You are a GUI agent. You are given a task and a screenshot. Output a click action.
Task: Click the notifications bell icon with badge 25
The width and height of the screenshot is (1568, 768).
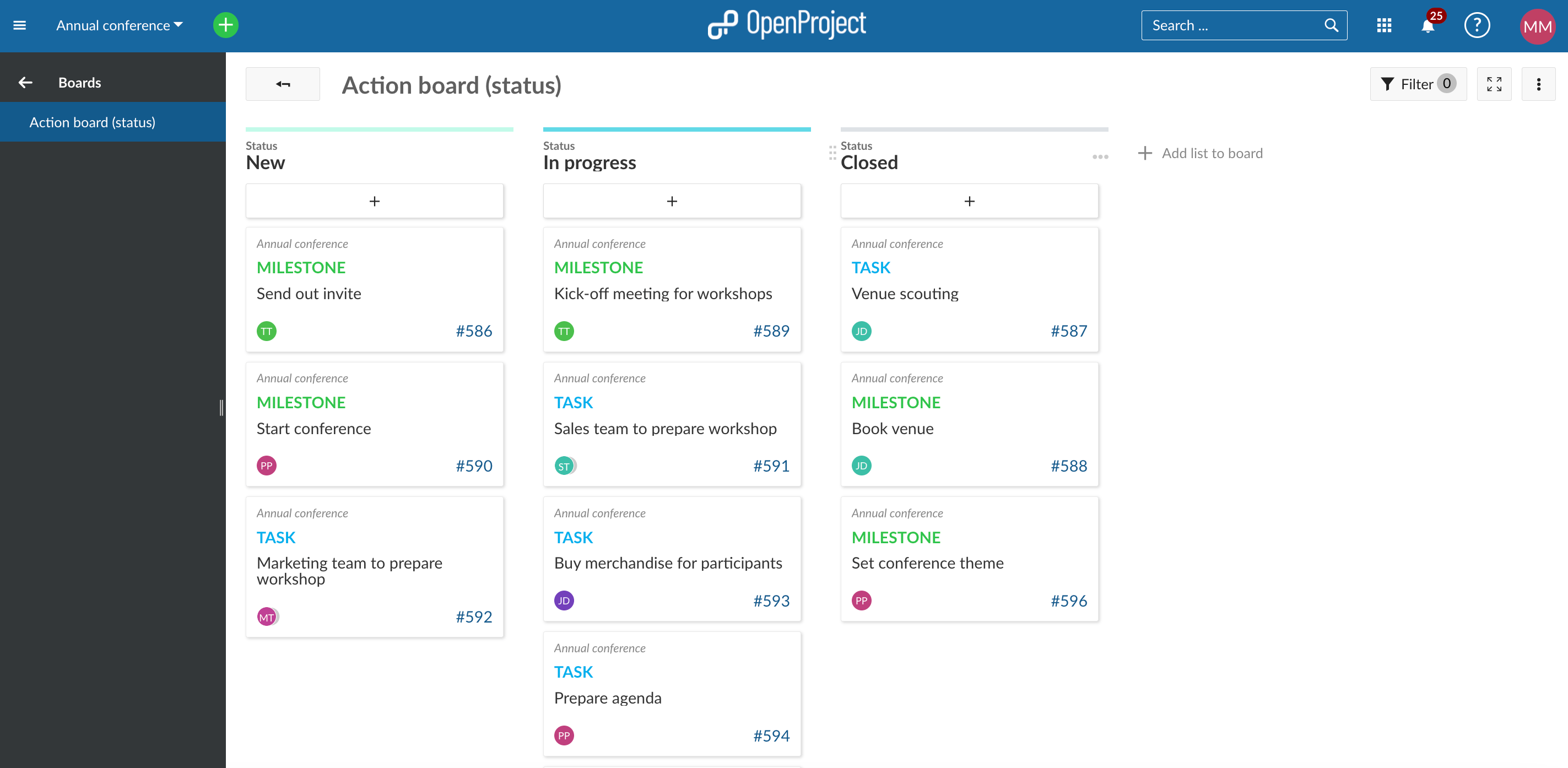pos(1428,25)
